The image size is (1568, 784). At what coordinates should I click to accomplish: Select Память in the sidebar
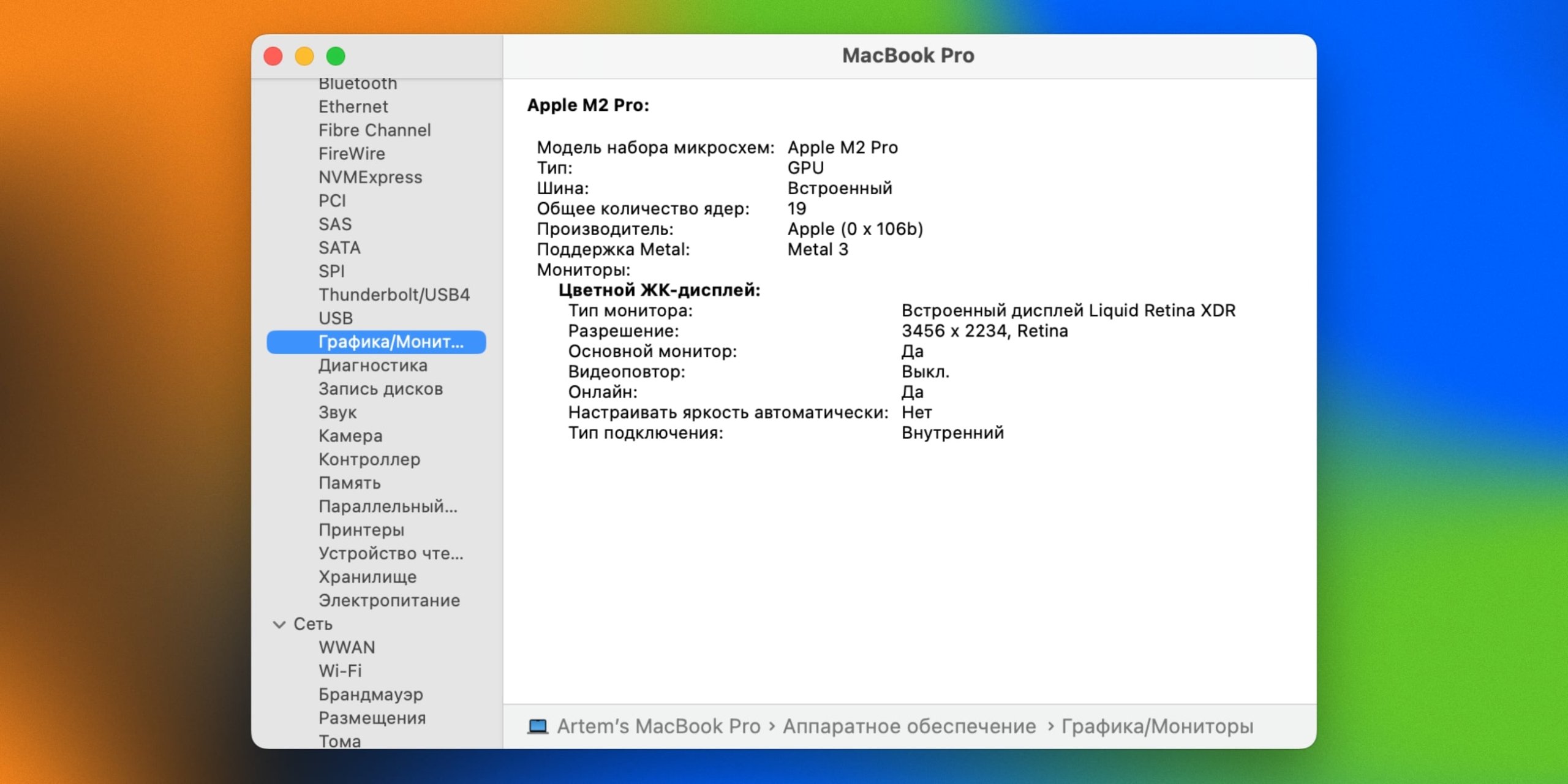pyautogui.click(x=348, y=483)
